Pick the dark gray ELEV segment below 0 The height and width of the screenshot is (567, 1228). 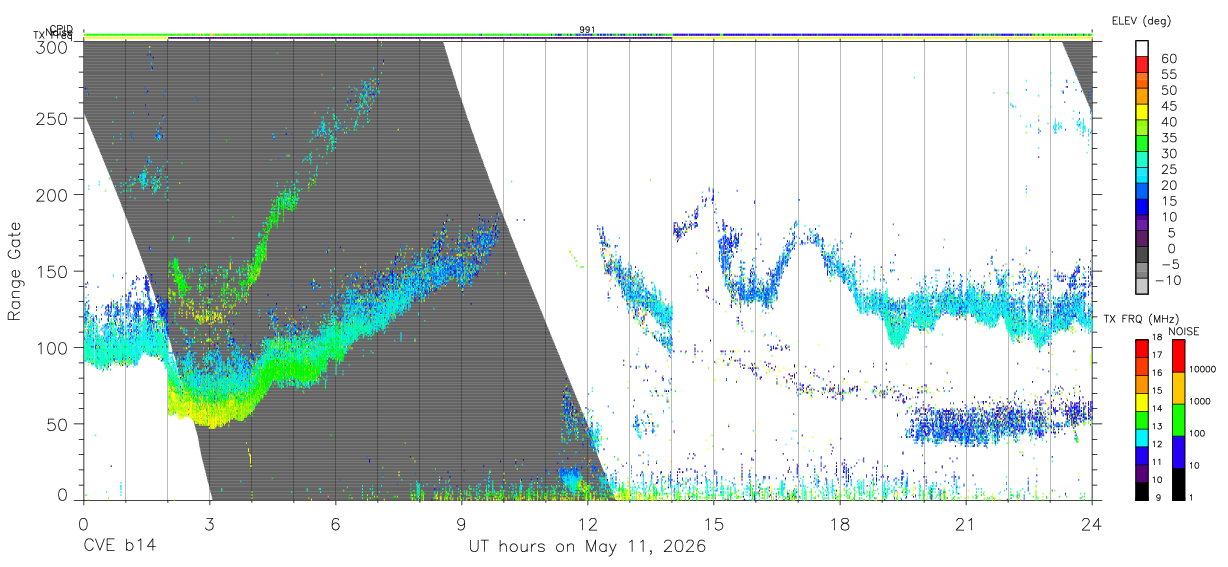coord(1142,256)
